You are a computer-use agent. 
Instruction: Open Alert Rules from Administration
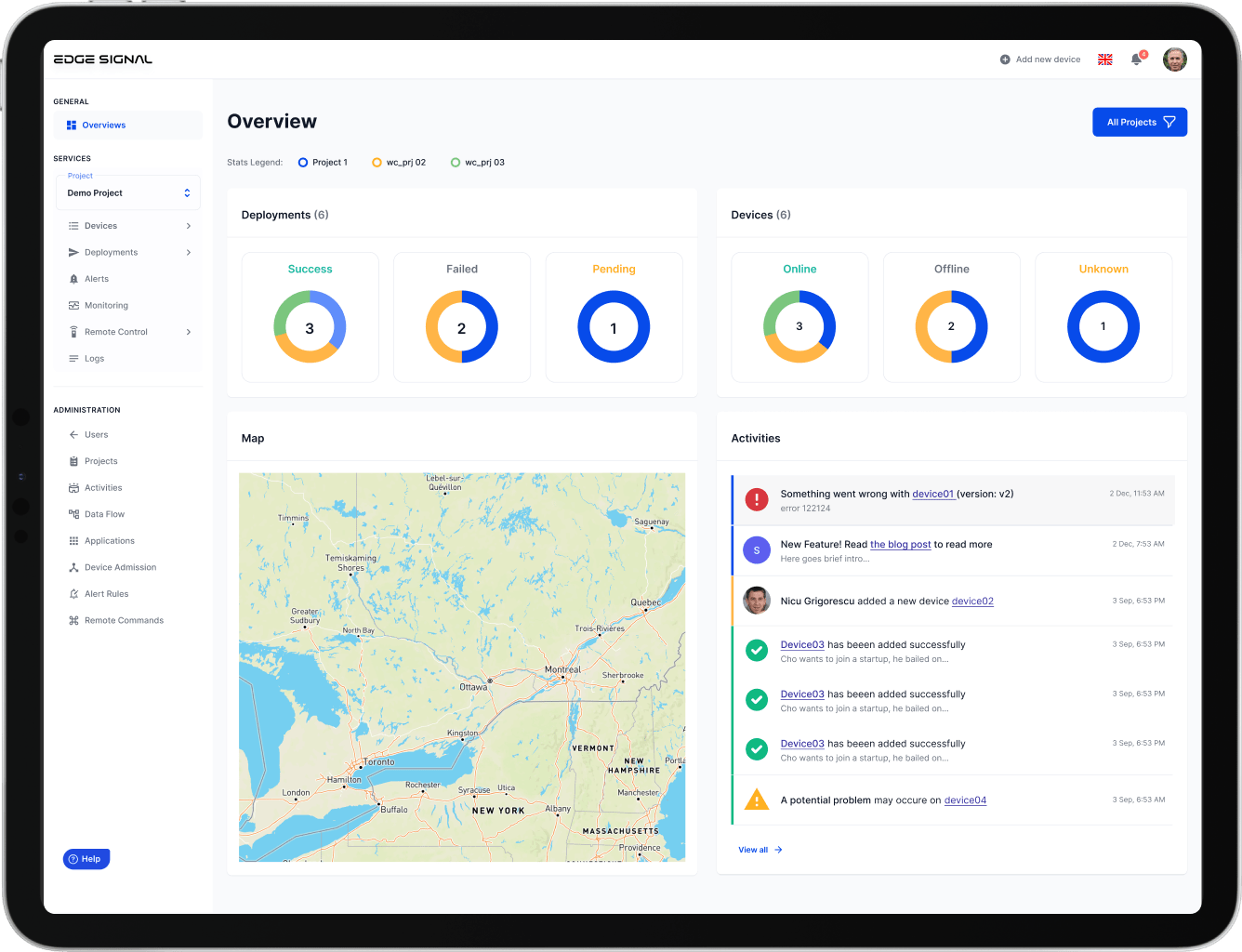(x=106, y=593)
